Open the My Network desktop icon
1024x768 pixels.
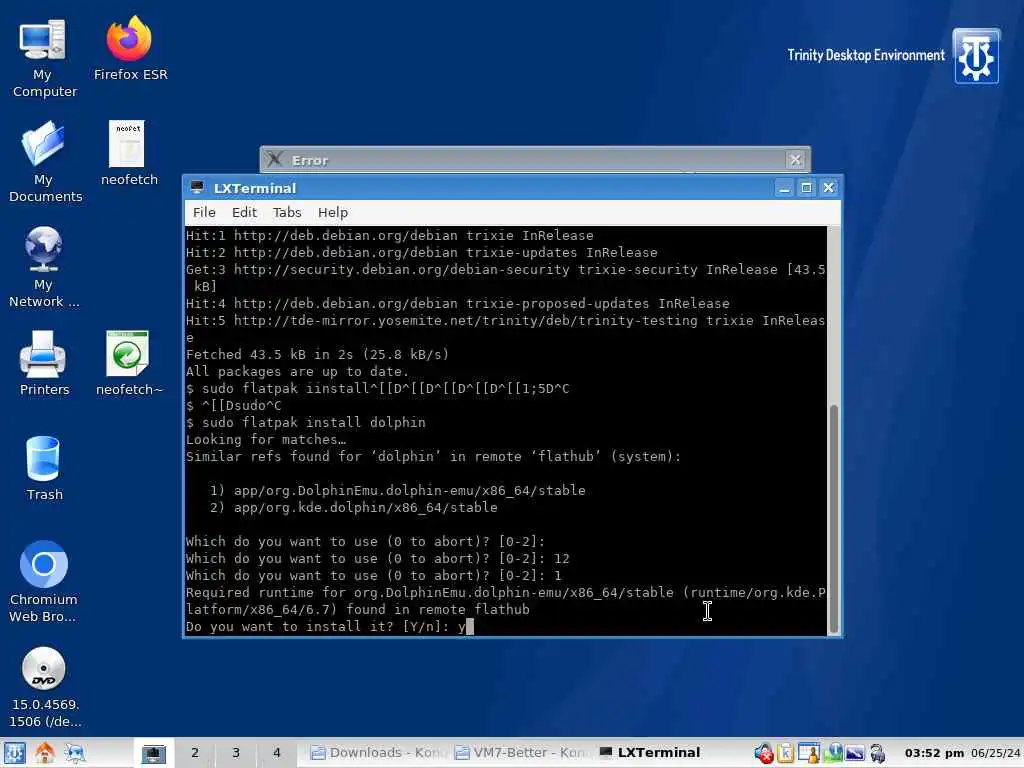[x=43, y=266]
